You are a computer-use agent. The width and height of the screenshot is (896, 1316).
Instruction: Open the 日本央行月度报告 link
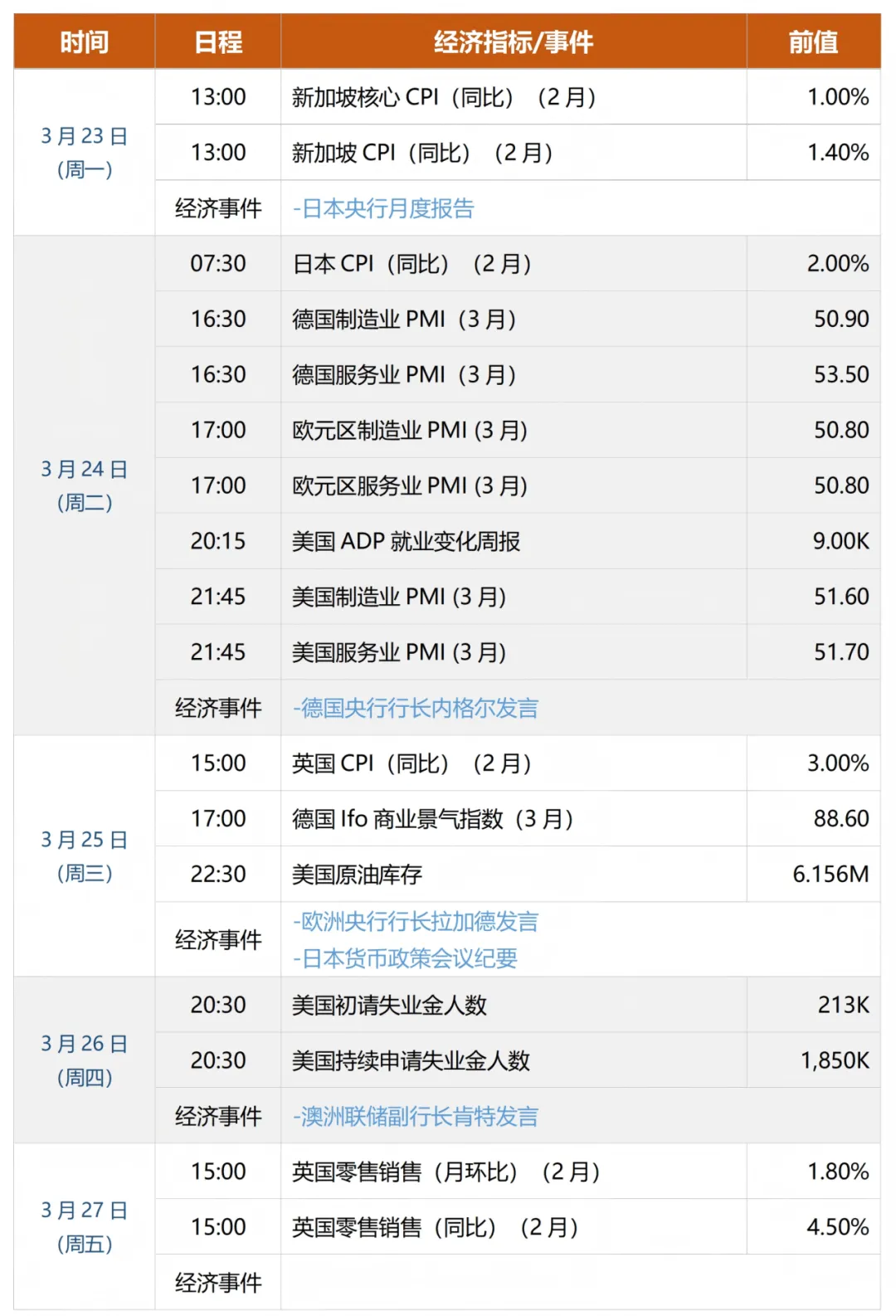click(x=383, y=208)
